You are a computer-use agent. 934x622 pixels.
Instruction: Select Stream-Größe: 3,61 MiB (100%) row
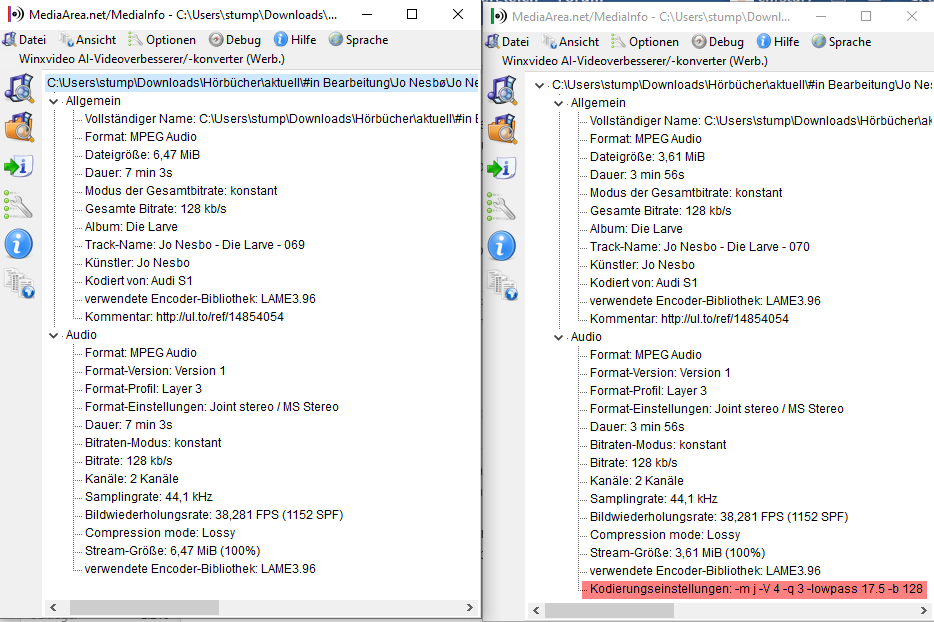pos(677,553)
